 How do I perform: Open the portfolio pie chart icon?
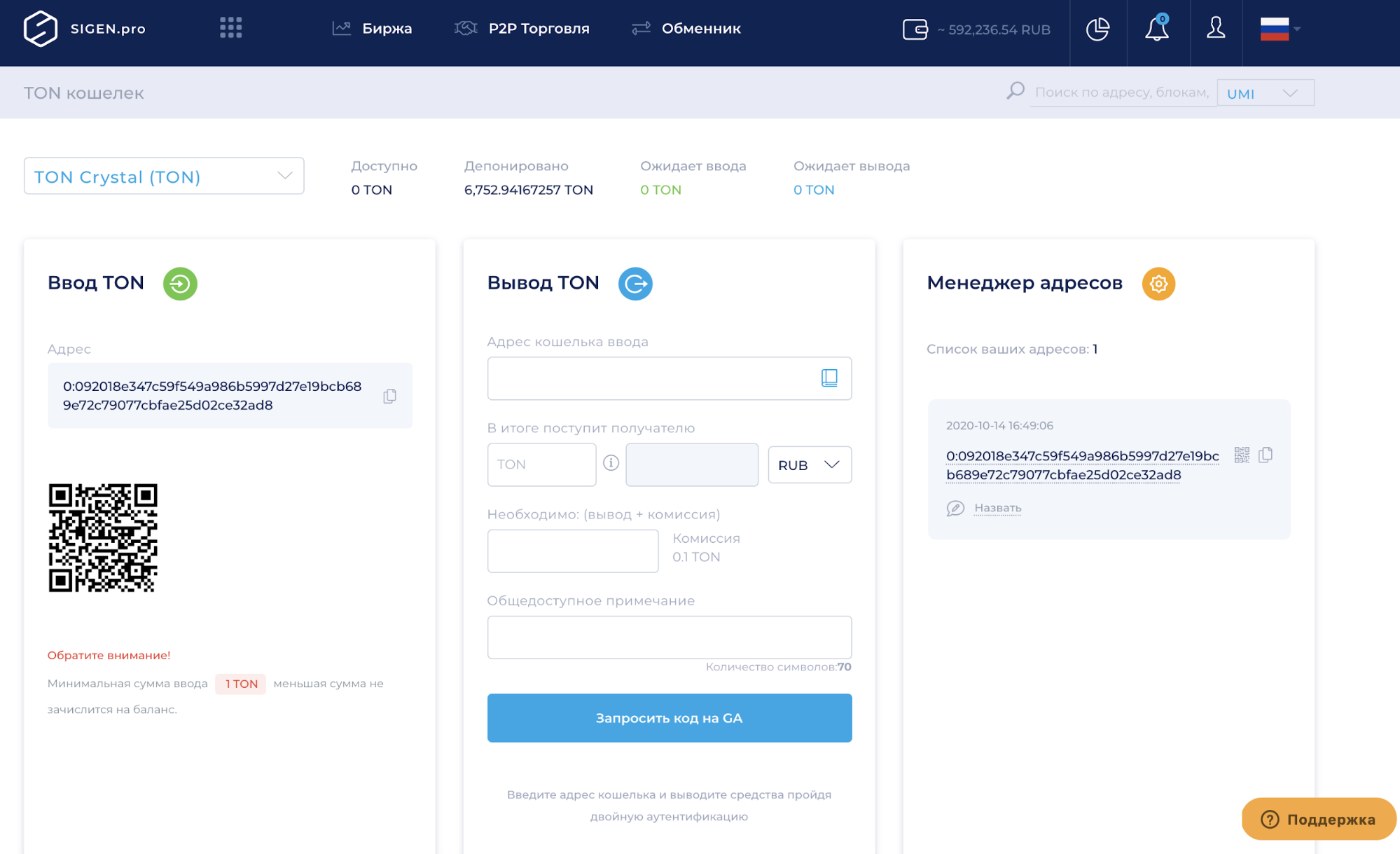[1097, 29]
